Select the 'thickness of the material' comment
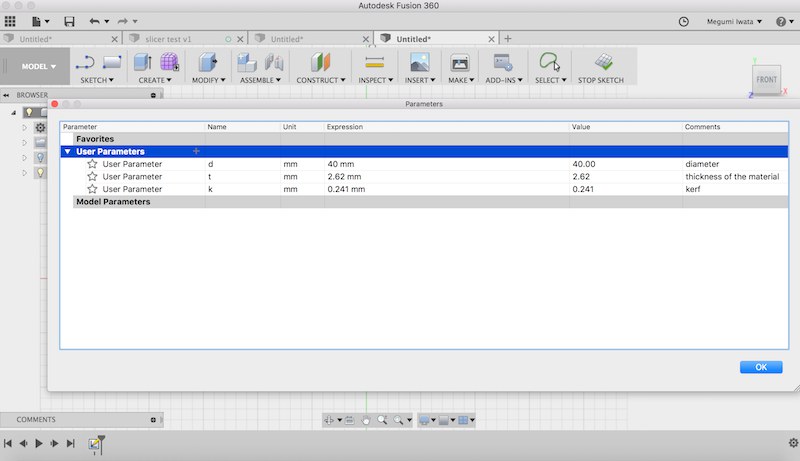800x461 pixels. coord(732,176)
